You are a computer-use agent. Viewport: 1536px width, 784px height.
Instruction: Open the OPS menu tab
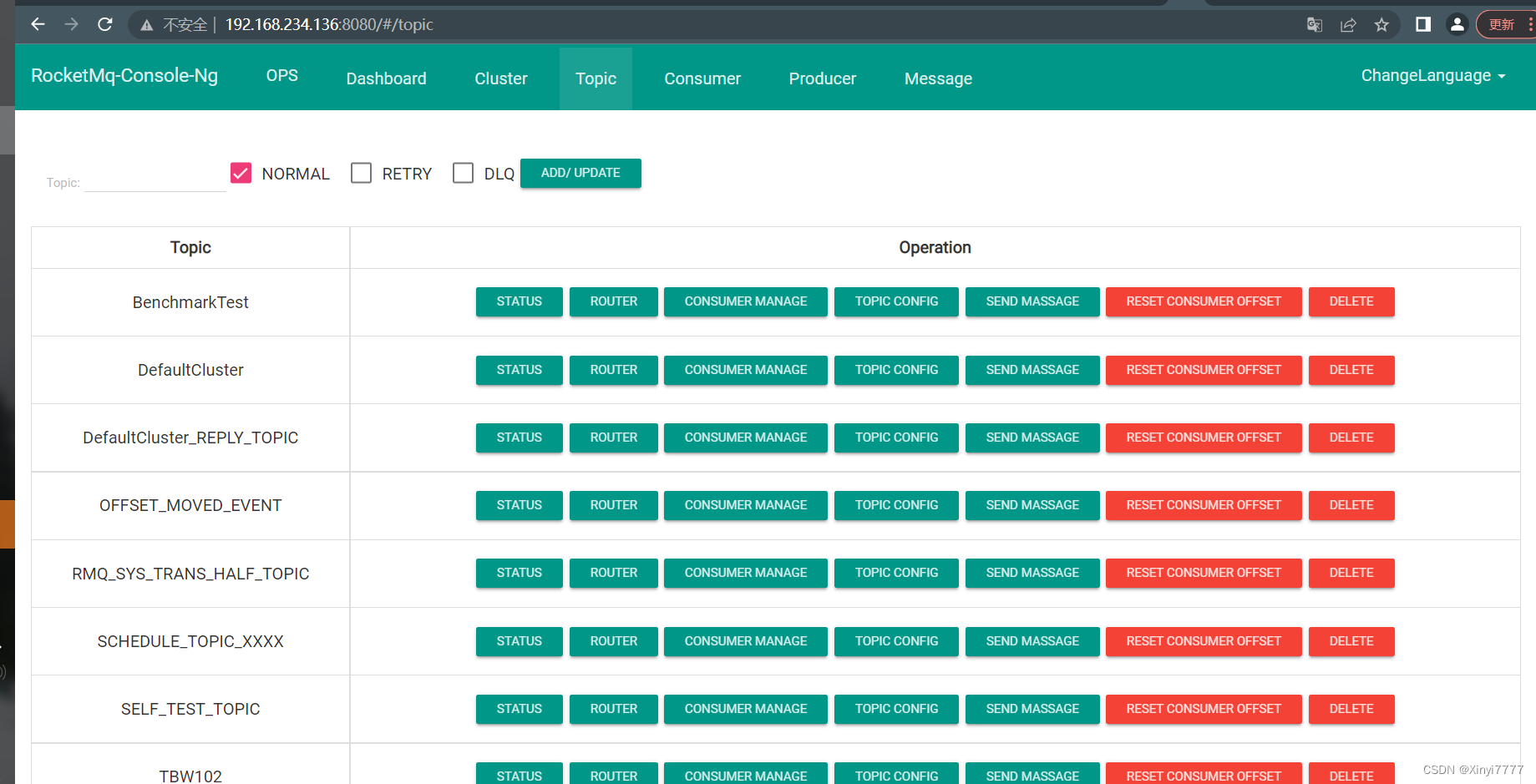[x=282, y=75]
